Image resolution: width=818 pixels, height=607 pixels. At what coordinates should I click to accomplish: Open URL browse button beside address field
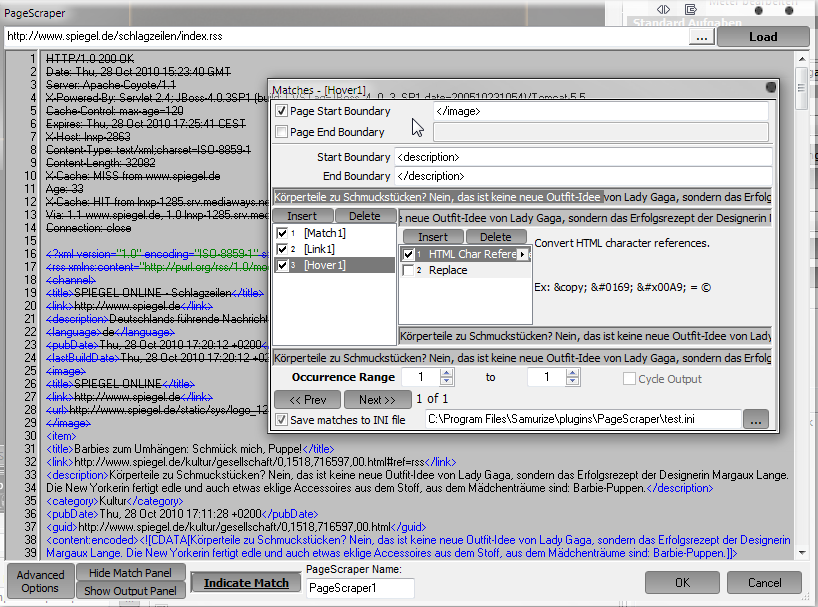pos(702,37)
